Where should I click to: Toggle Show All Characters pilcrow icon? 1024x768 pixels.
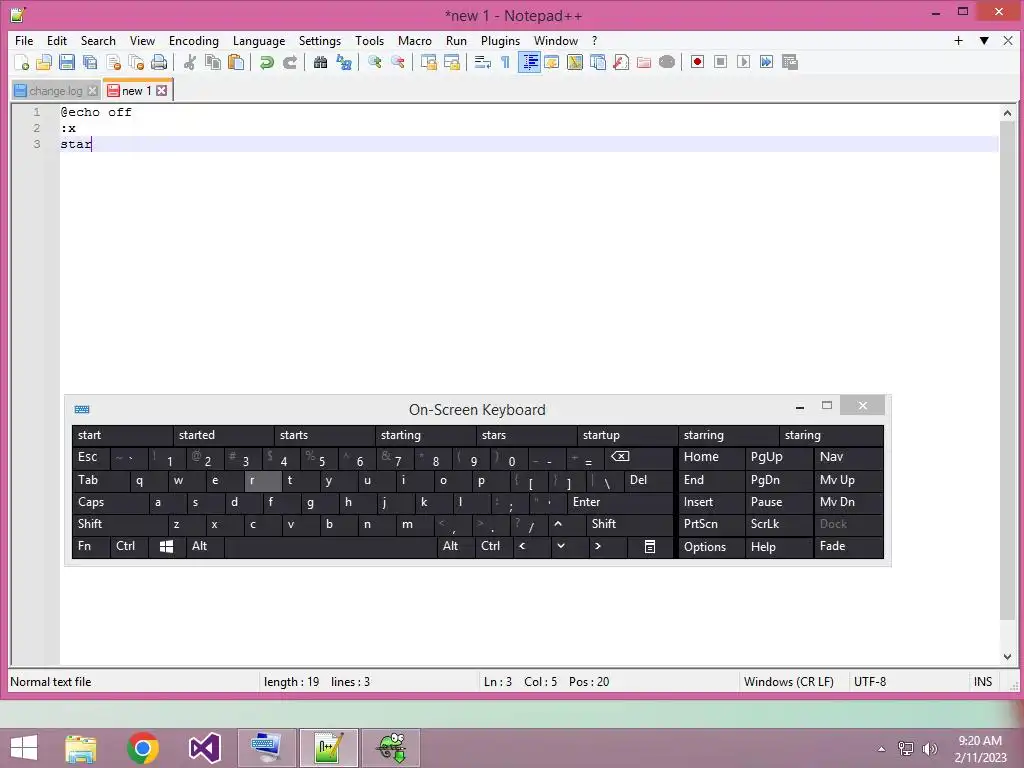pyautogui.click(x=505, y=62)
